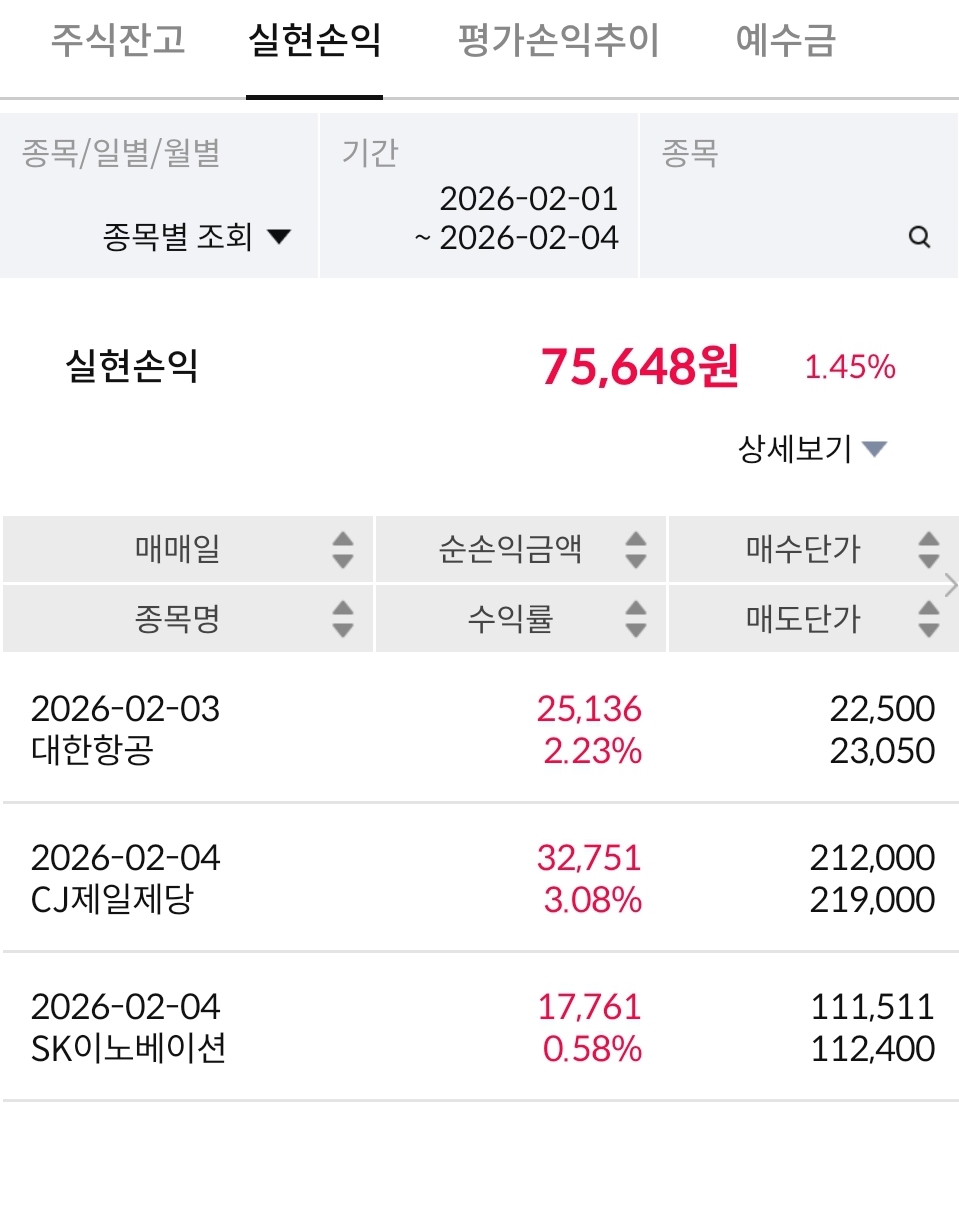Sort by 수익률 column arrows
The height and width of the screenshot is (1227, 959).
coord(635,619)
